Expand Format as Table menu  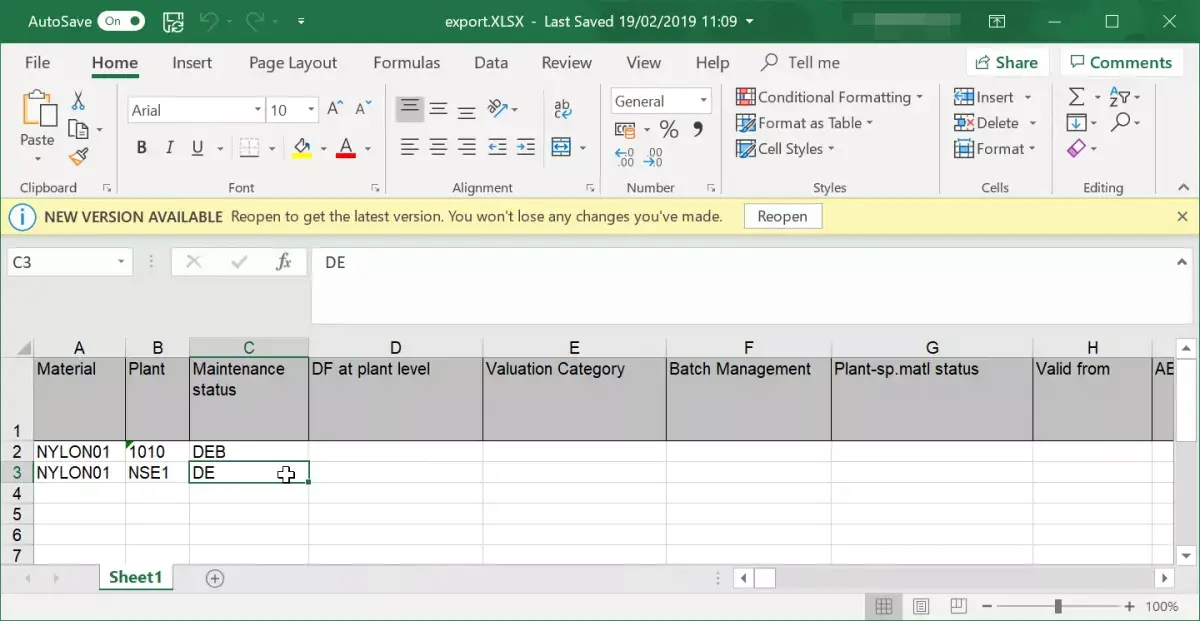pos(805,123)
